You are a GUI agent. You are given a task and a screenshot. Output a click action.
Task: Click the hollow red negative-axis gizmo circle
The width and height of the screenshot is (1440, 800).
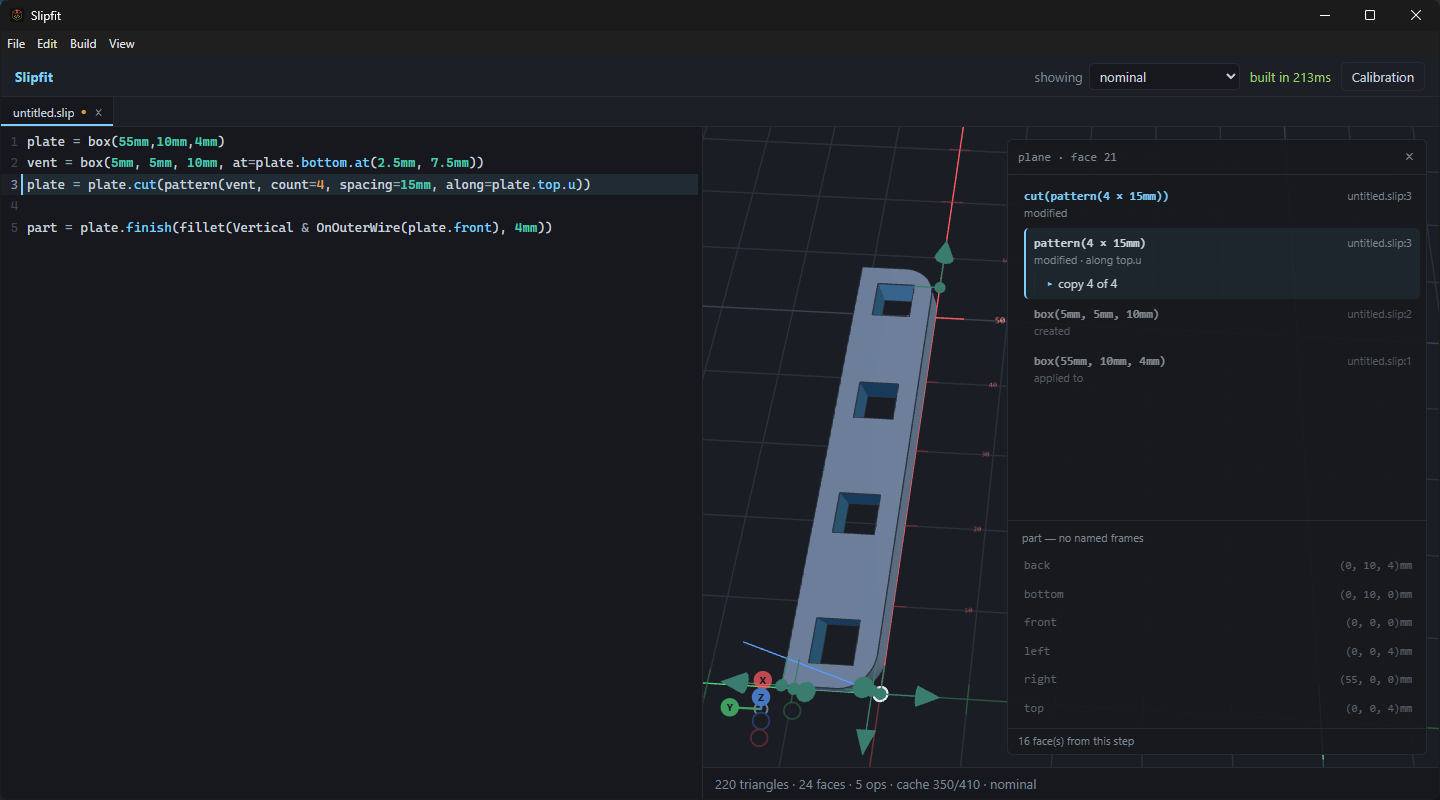point(759,738)
